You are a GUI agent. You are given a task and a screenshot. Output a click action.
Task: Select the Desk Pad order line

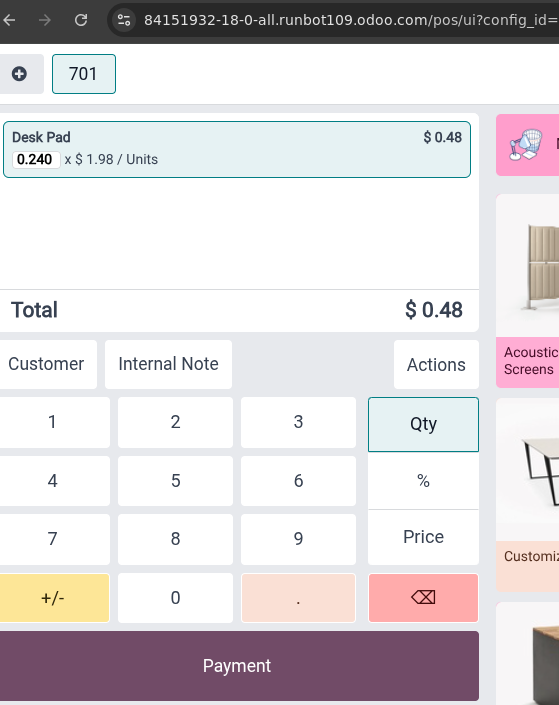[237, 149]
